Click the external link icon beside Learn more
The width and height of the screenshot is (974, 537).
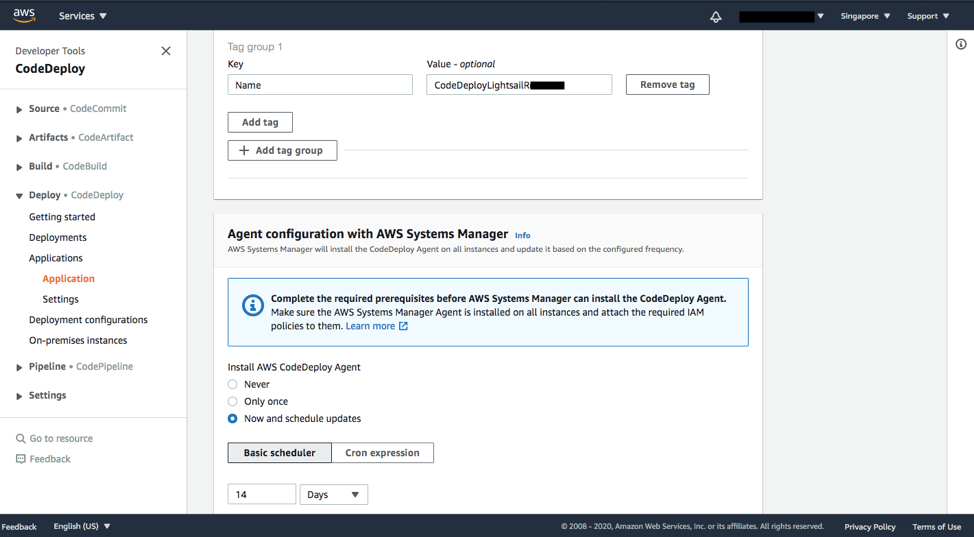click(403, 326)
